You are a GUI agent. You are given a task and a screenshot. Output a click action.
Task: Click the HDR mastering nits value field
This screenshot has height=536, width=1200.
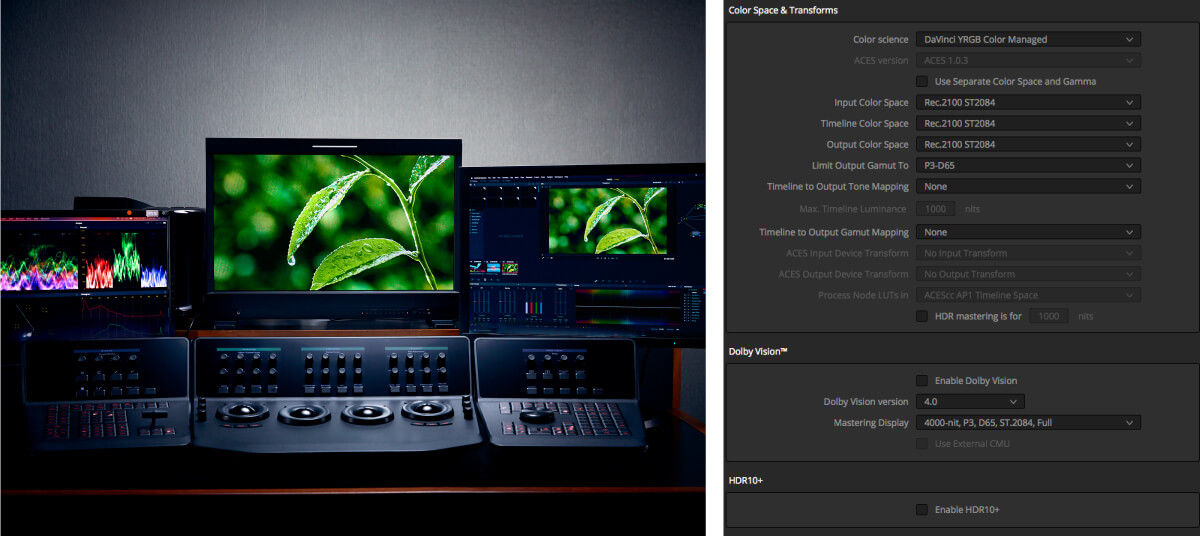[x=1049, y=316]
